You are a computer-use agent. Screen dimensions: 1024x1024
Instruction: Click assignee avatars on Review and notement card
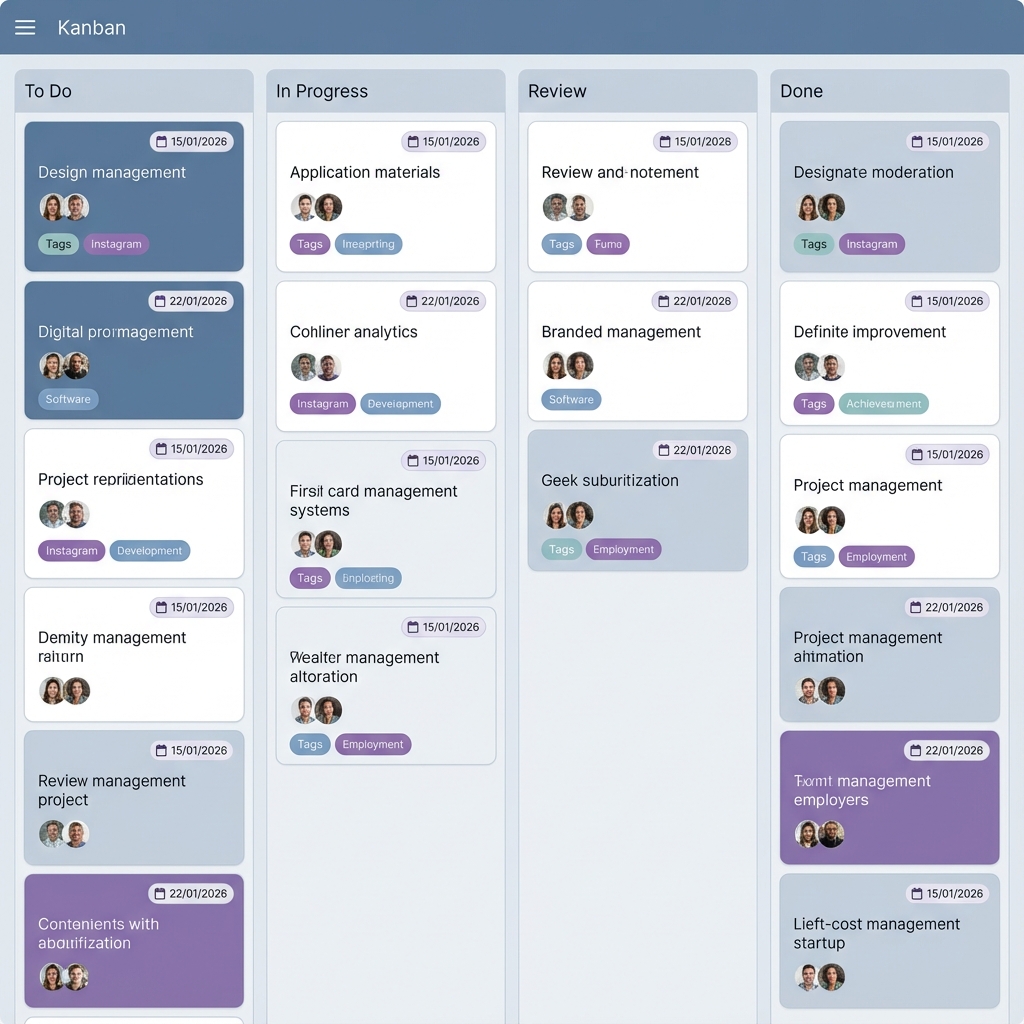568,207
